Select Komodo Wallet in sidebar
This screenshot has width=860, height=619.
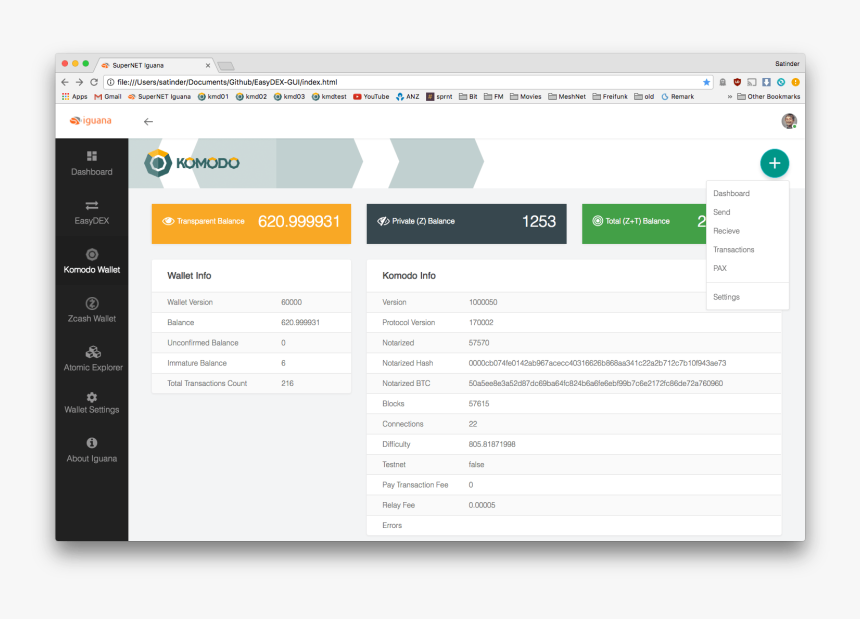91,261
